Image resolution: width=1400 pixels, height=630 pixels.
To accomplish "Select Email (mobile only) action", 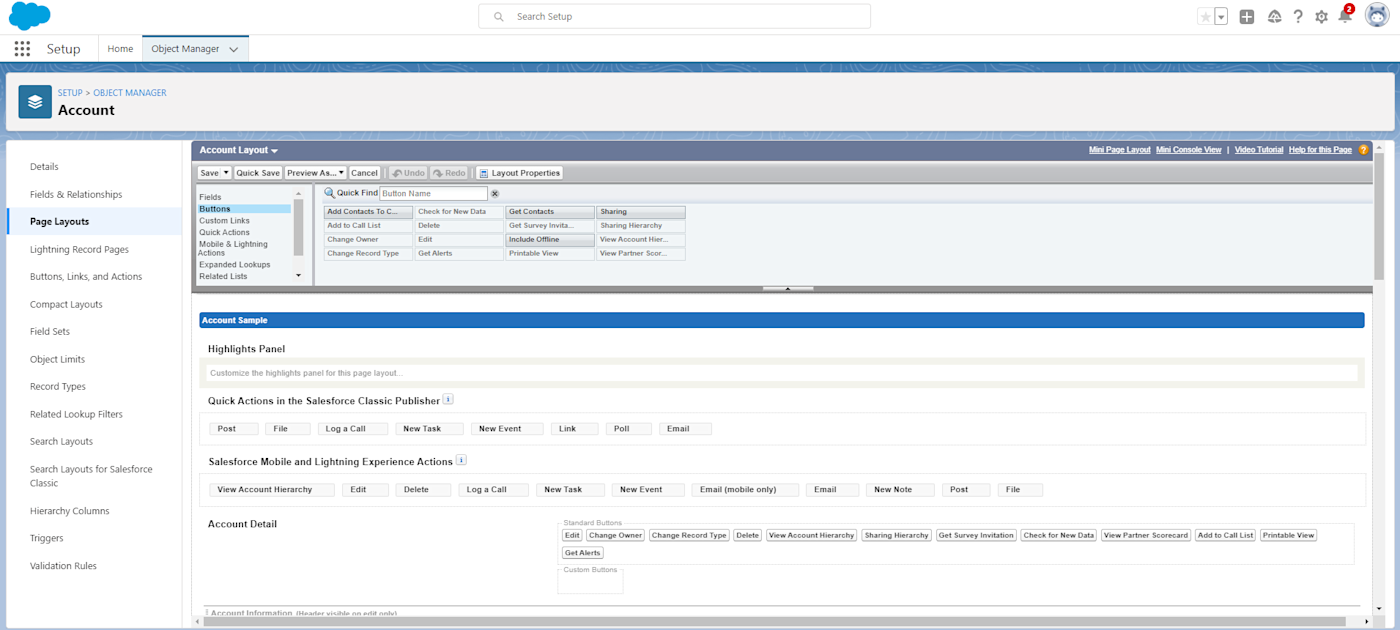I will pos(745,490).
